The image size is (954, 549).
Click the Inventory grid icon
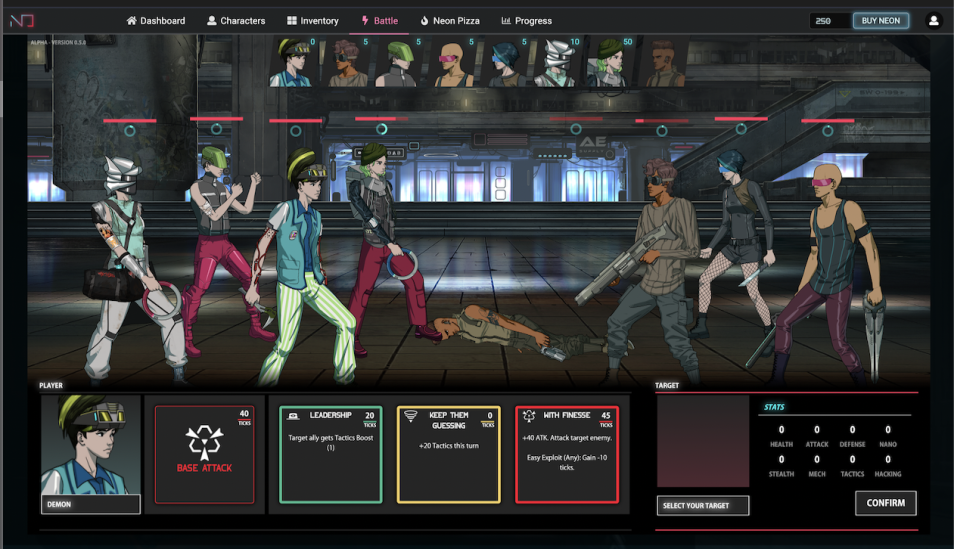click(x=292, y=21)
